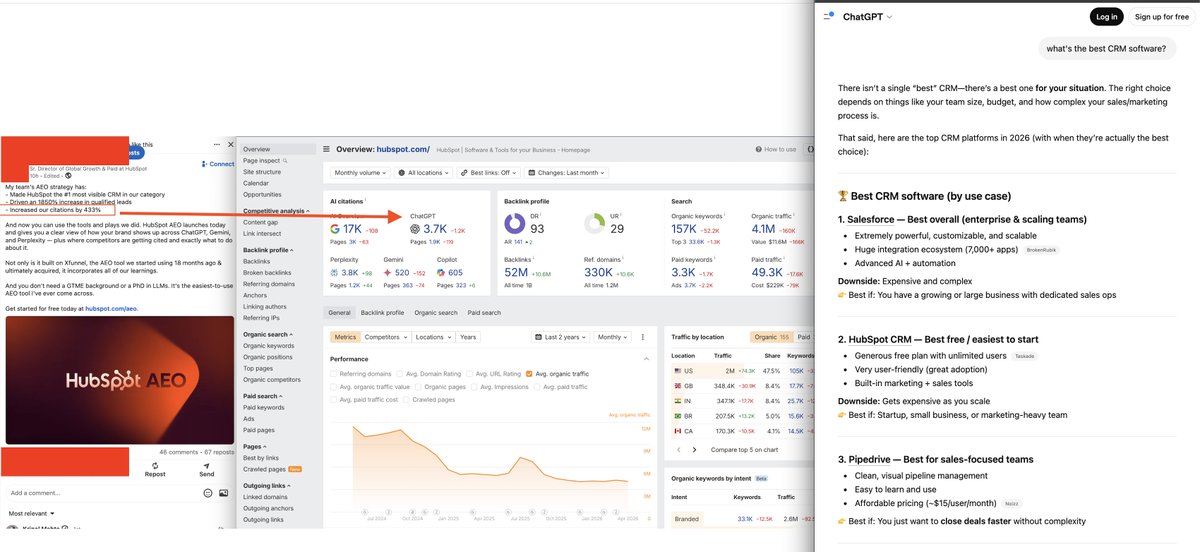Viewport: 1200px width, 552px height.
Task: Switch to the Paid search tab
Action: pyautogui.click(x=484, y=313)
